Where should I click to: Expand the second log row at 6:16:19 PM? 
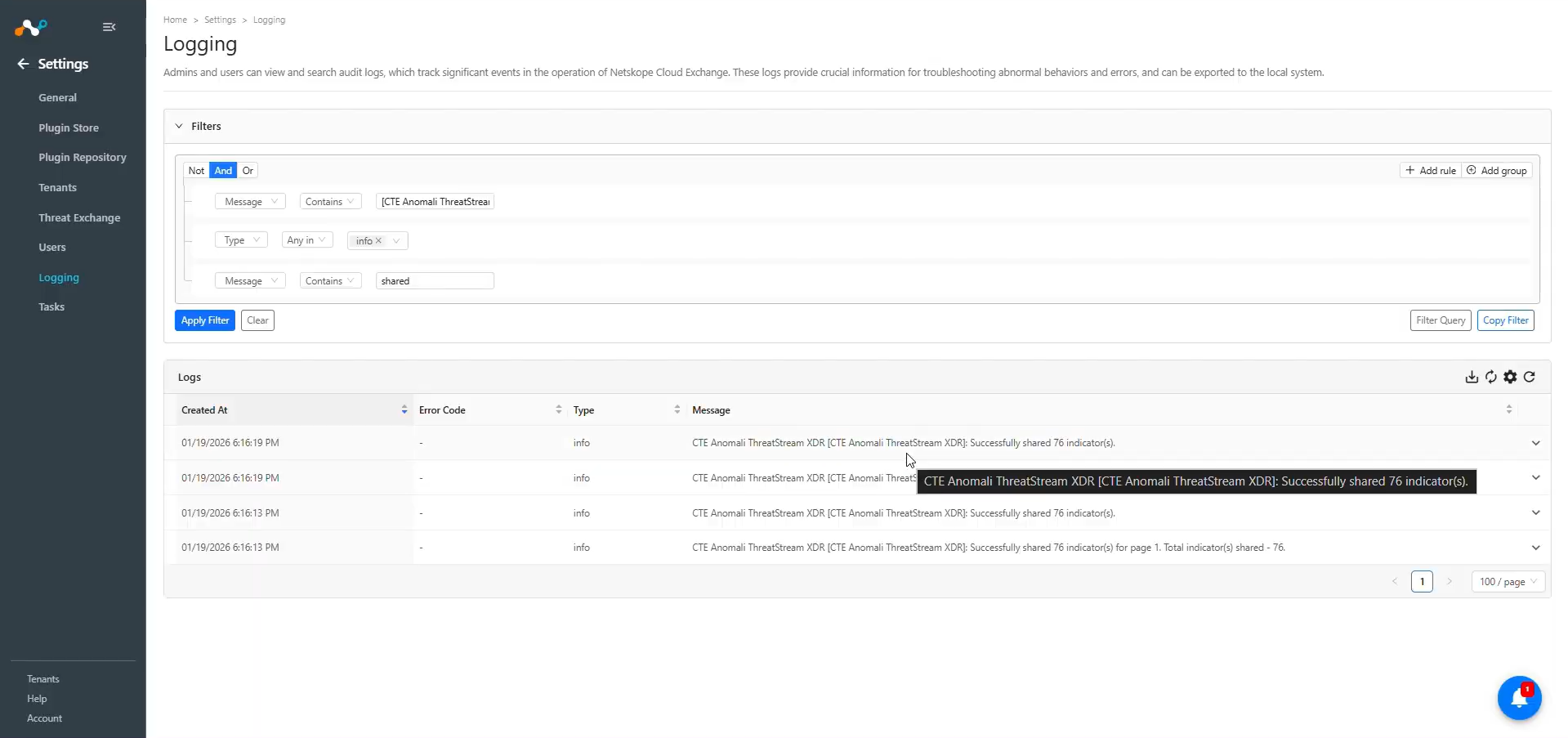(x=1535, y=477)
